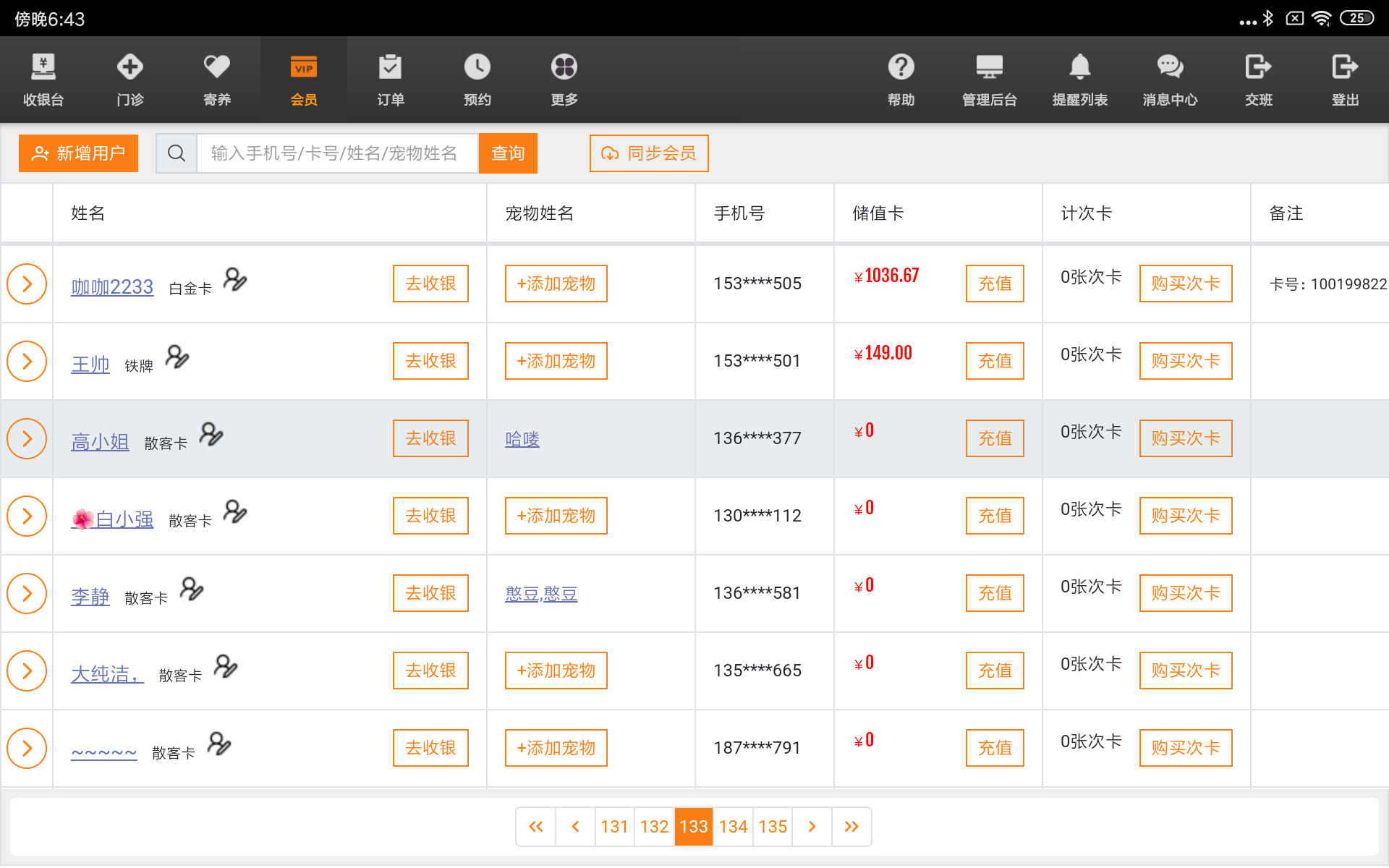Viewport: 1389px width, 868px height.
Task: Go to page 132
Action: pyautogui.click(x=654, y=827)
